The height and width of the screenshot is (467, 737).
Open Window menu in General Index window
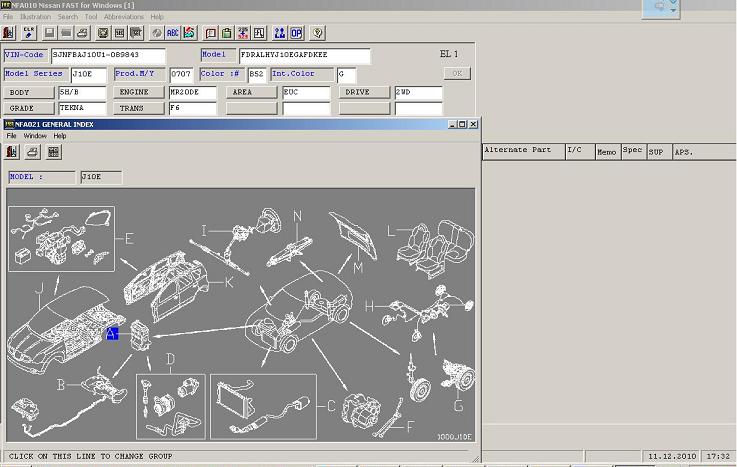pyautogui.click(x=35, y=136)
